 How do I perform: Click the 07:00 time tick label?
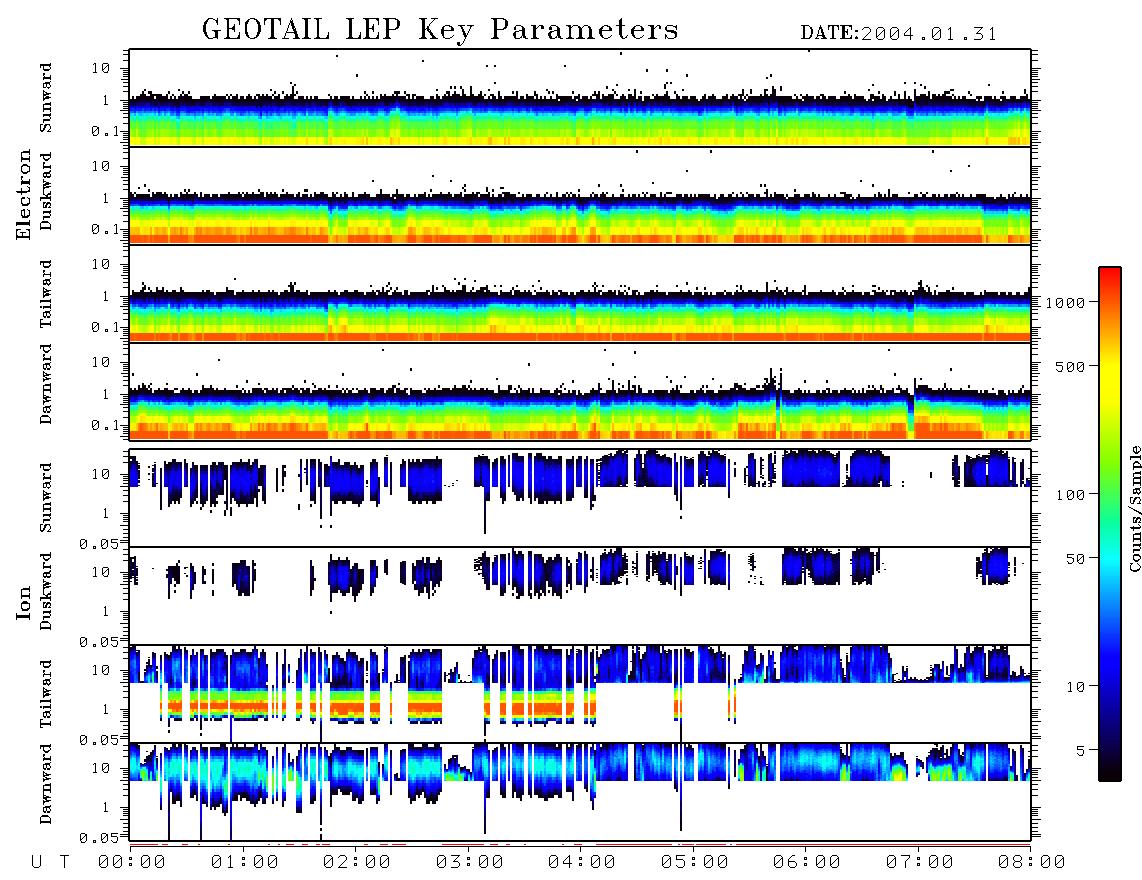pos(920,862)
